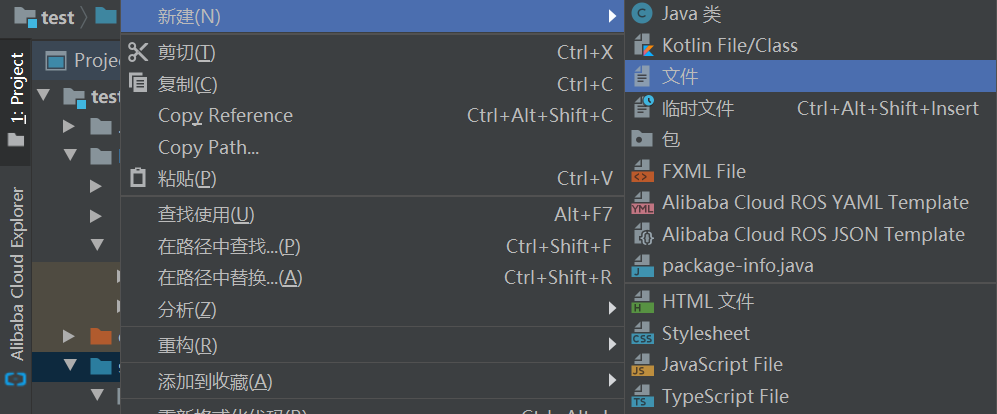Open the 新建(N) submenu

coord(373,17)
